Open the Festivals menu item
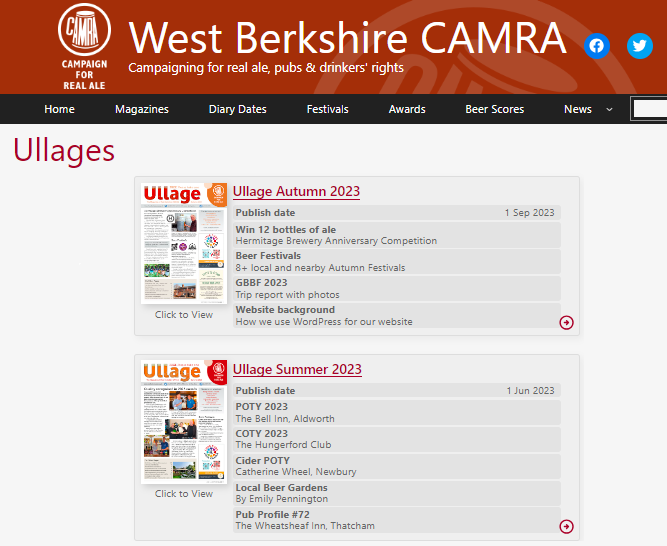Screen dimensions: 667x546 tap(328, 109)
